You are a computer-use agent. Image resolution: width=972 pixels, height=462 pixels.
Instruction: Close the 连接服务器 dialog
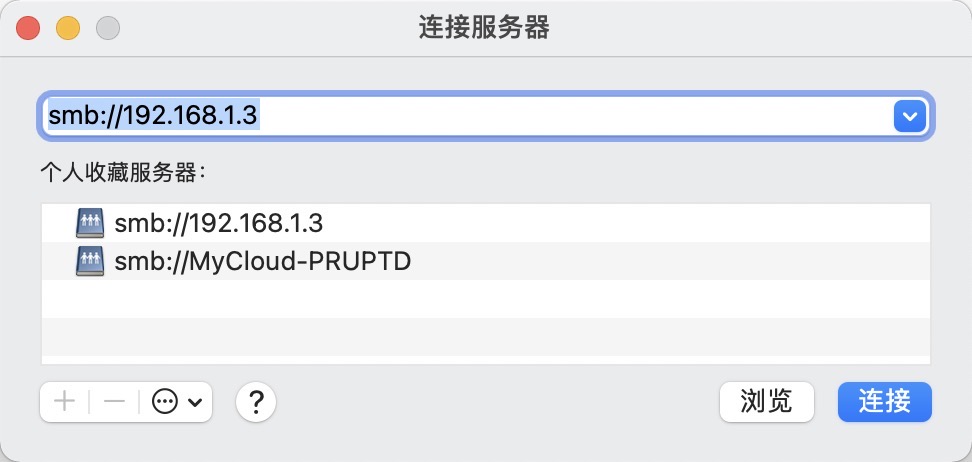coord(28,28)
